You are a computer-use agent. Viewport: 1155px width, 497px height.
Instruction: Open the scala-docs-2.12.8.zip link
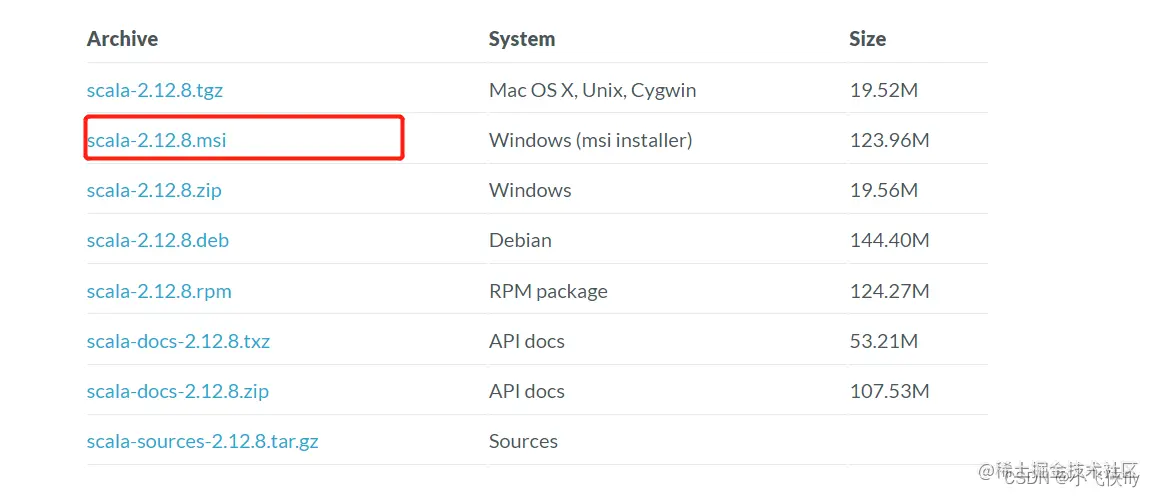point(178,392)
